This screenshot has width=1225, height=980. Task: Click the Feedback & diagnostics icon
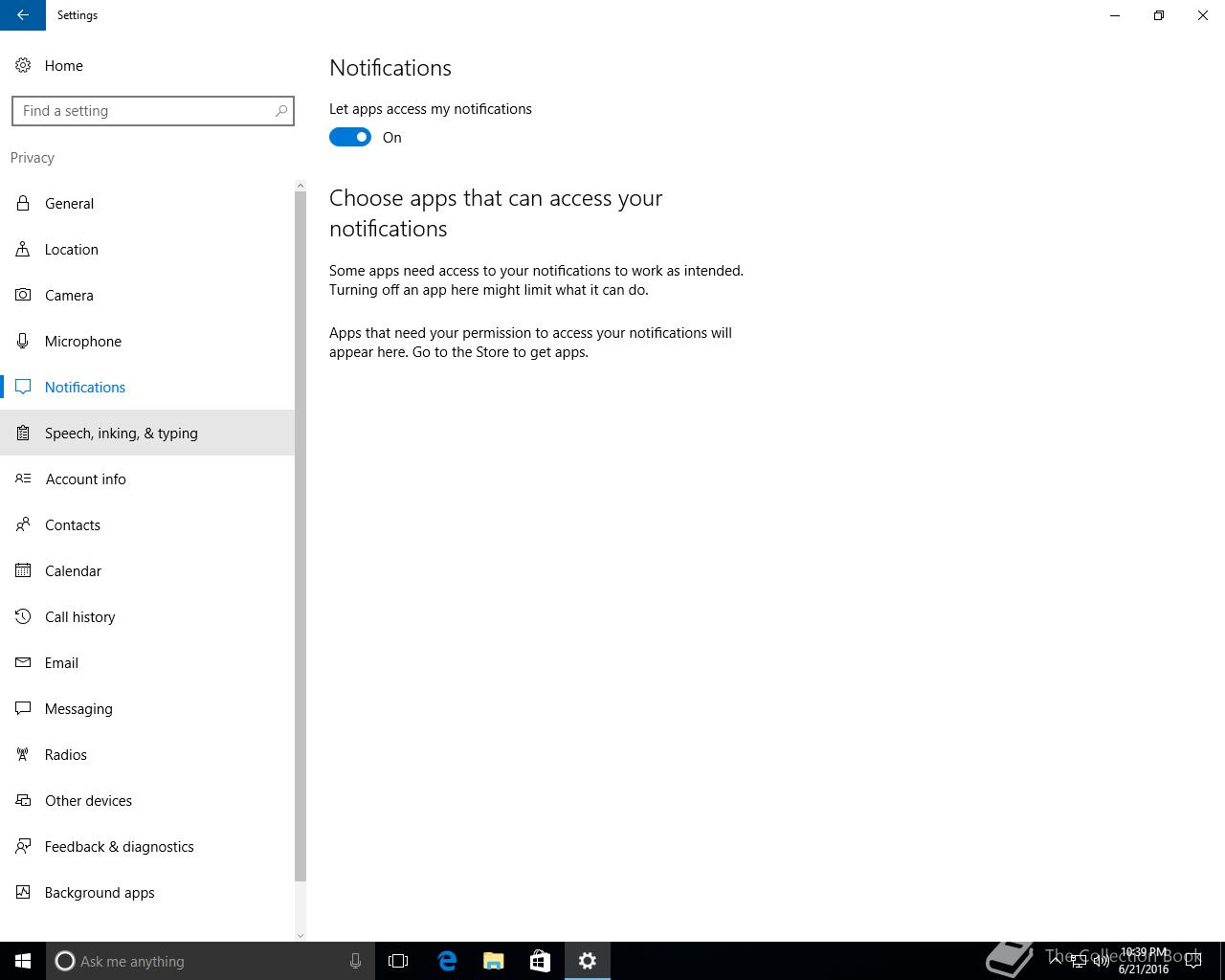point(23,846)
